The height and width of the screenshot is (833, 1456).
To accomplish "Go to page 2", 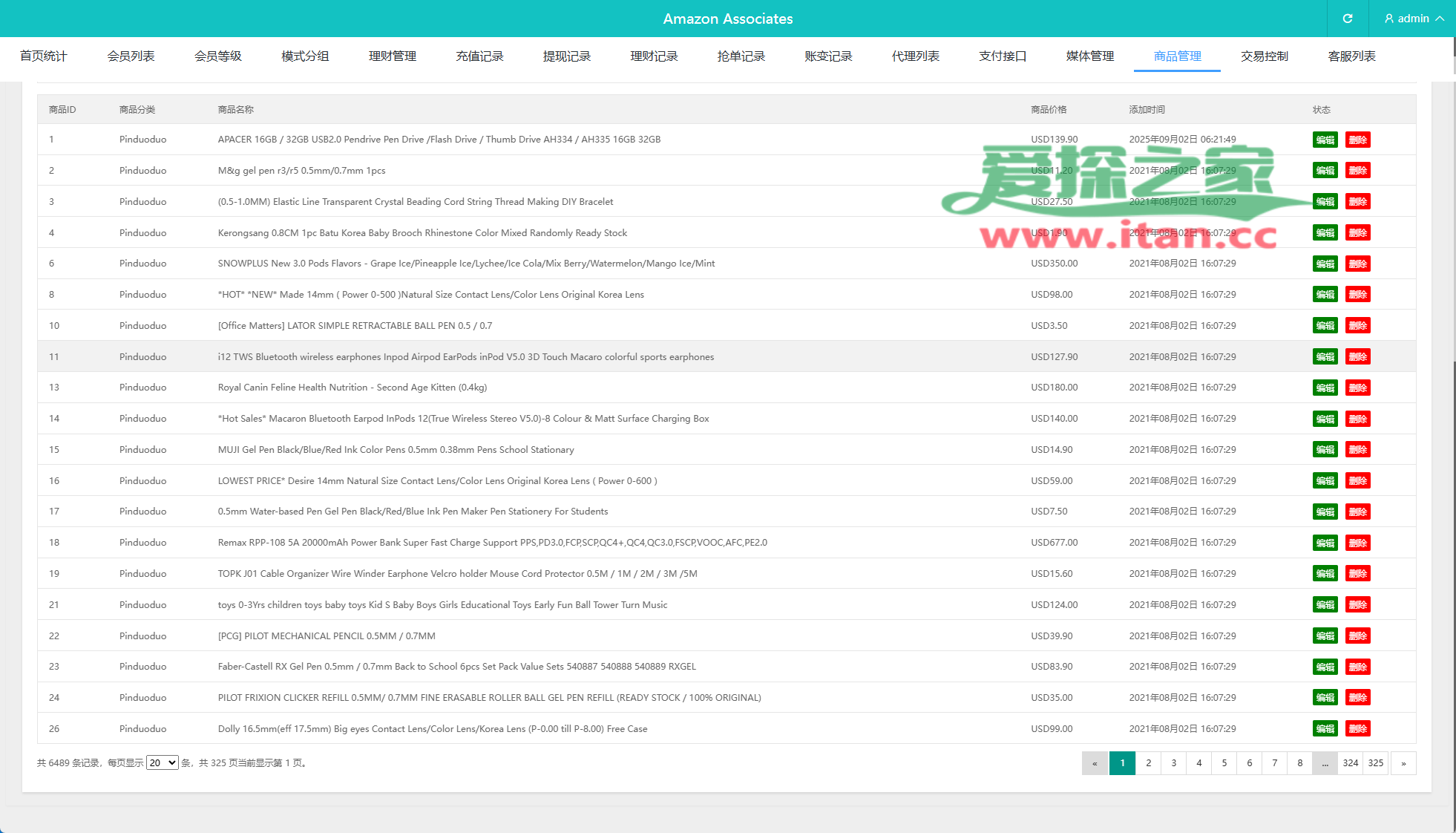I will [1148, 763].
